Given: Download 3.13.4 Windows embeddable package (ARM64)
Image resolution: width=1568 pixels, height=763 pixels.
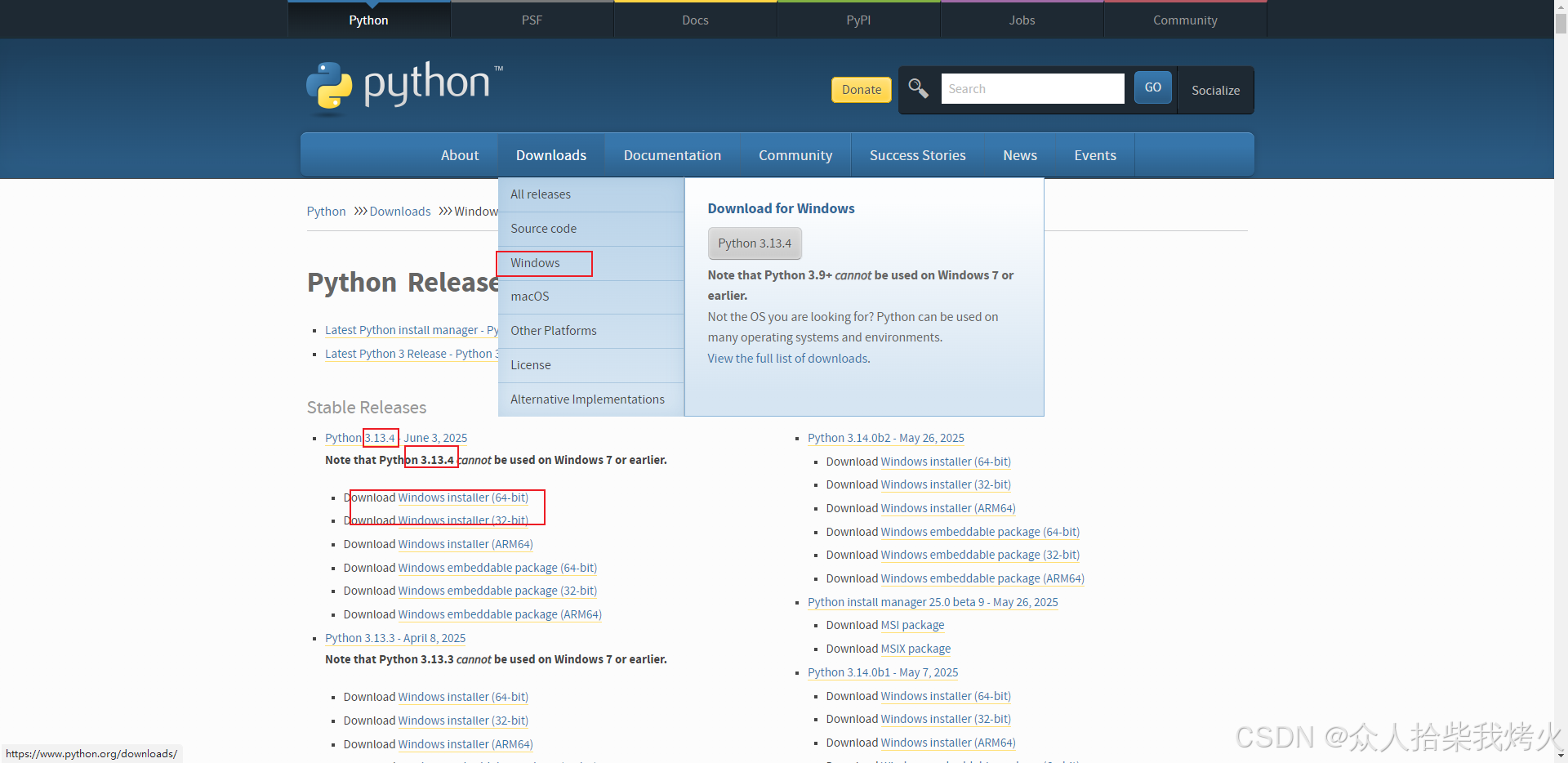Looking at the screenshot, I should coord(500,614).
